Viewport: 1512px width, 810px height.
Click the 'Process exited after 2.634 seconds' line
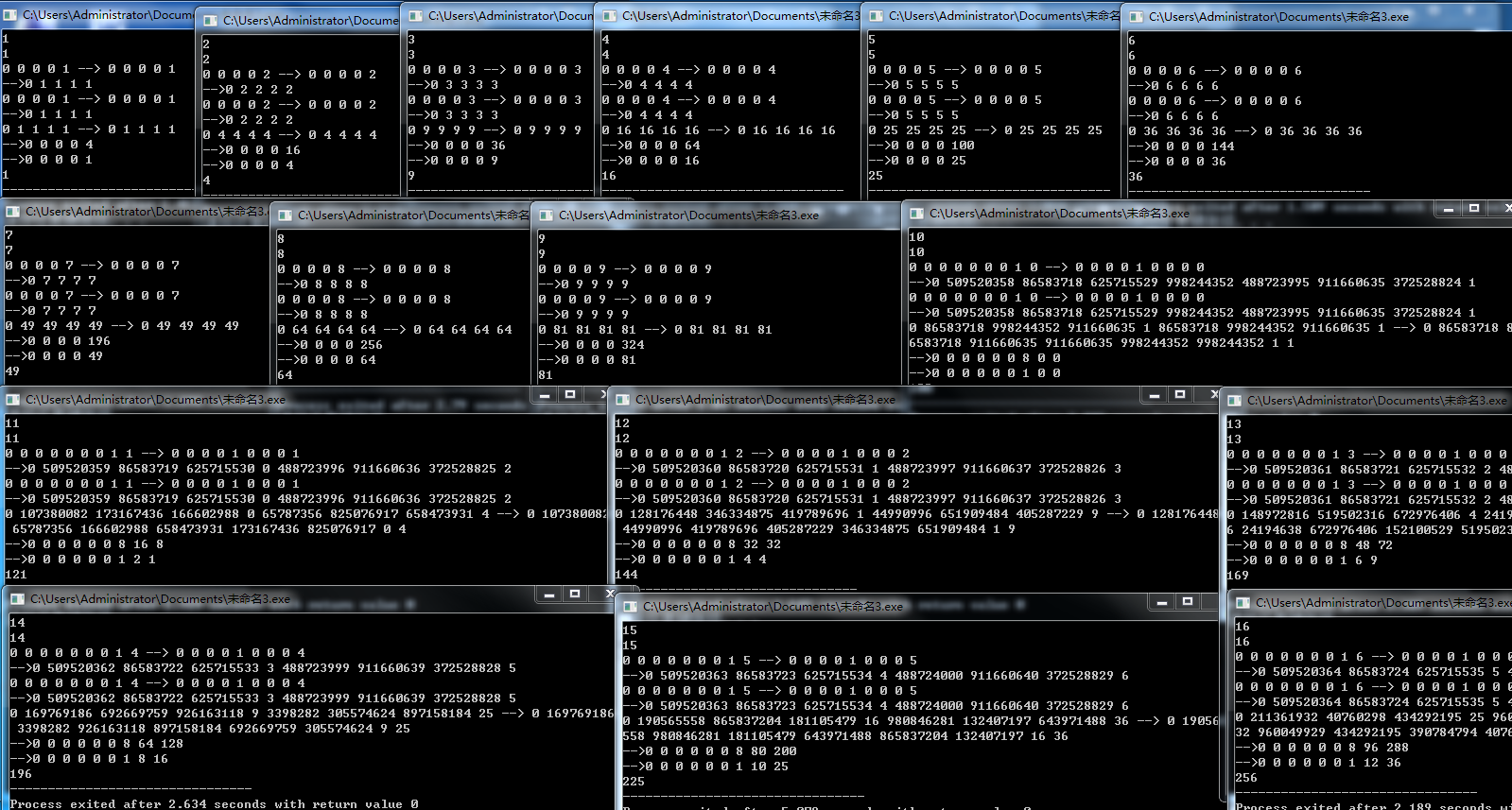[x=214, y=804]
